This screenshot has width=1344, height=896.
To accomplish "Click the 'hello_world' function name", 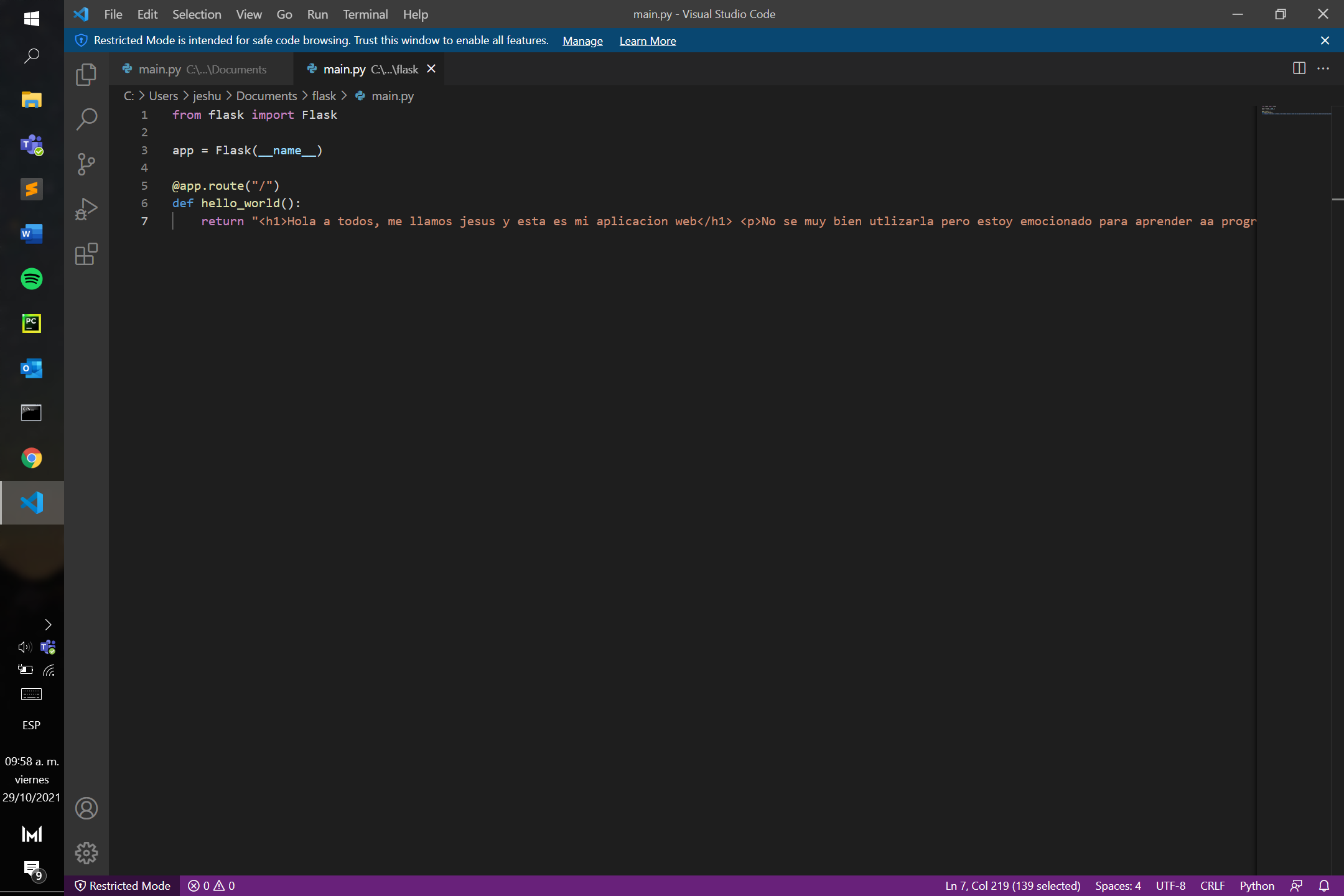I will point(241,203).
